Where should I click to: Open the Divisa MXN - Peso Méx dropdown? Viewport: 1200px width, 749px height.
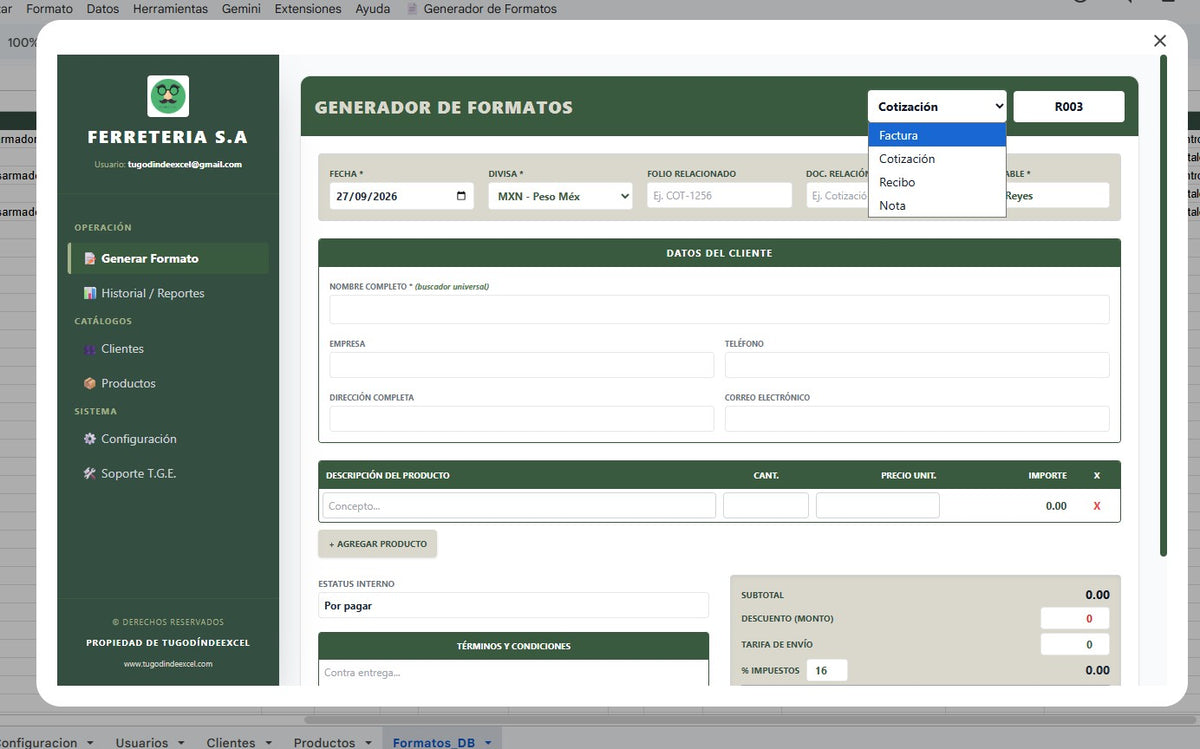click(x=561, y=196)
